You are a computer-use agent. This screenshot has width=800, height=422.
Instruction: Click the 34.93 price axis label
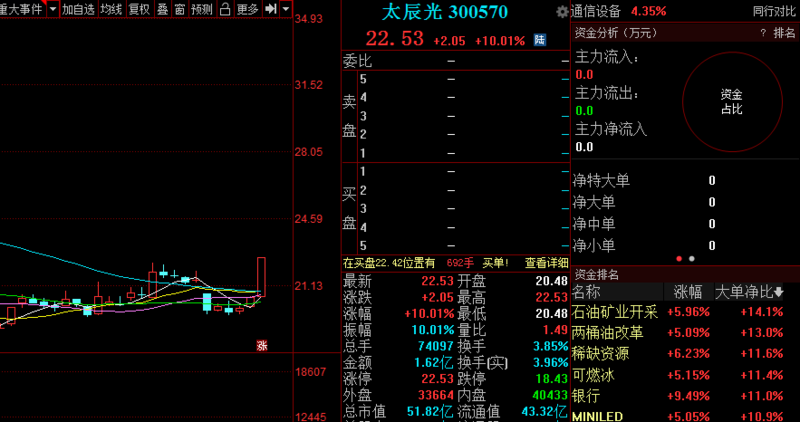point(309,19)
